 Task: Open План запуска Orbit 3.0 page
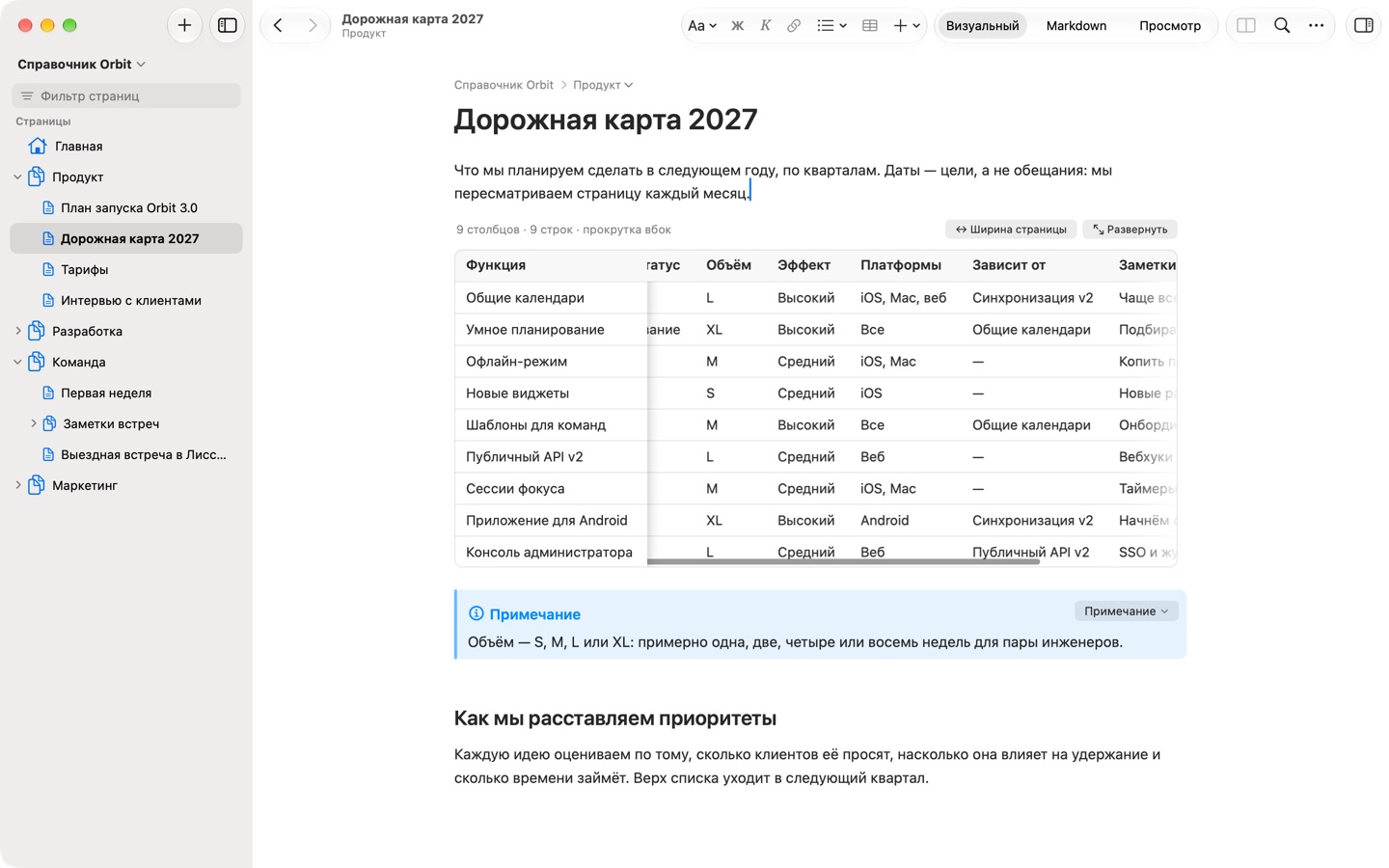(x=126, y=208)
